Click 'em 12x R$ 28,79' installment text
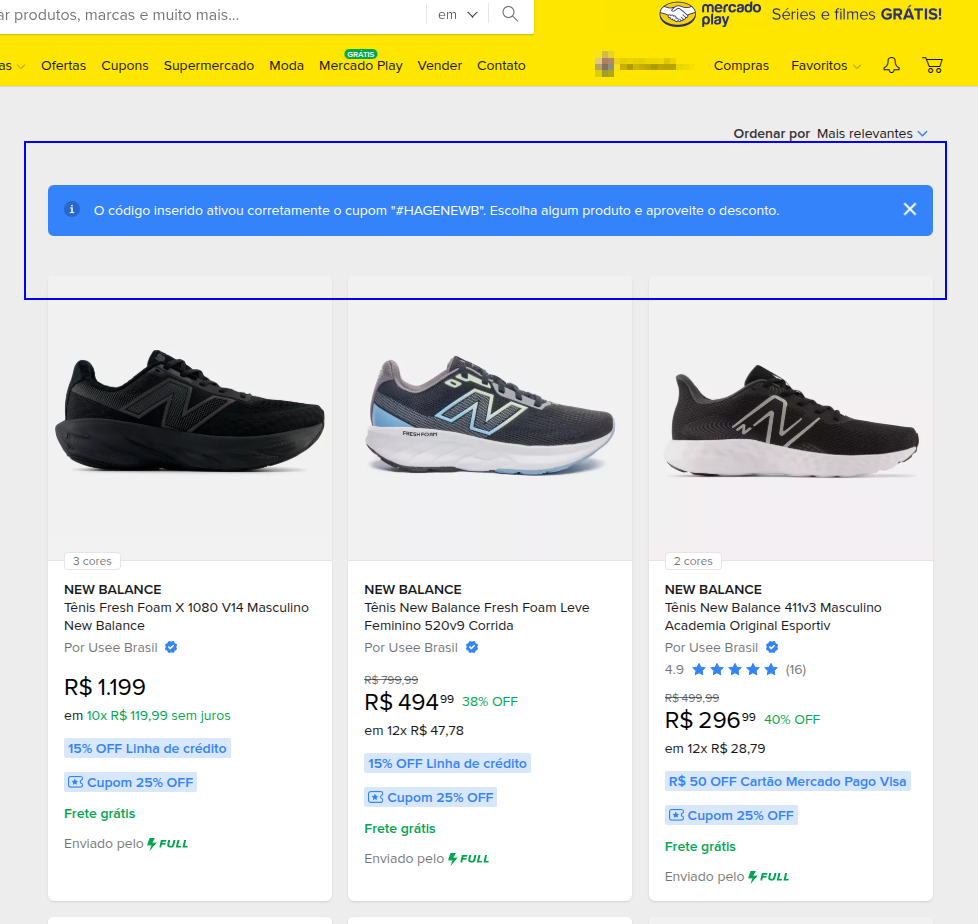Screen dimensions: 978x924 tap(715, 749)
